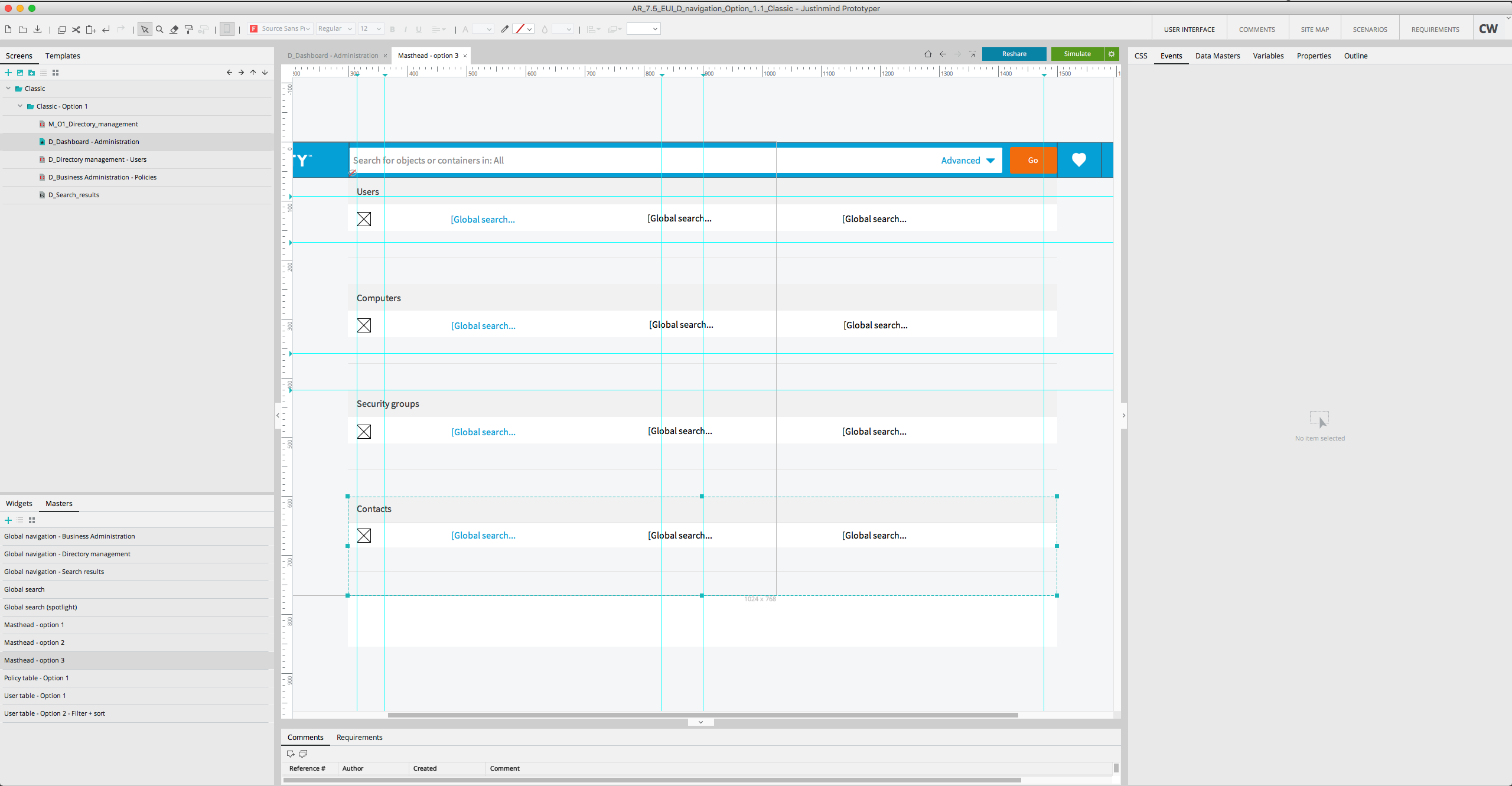Add a new screen with plus icon
1512x786 pixels.
(x=8, y=73)
